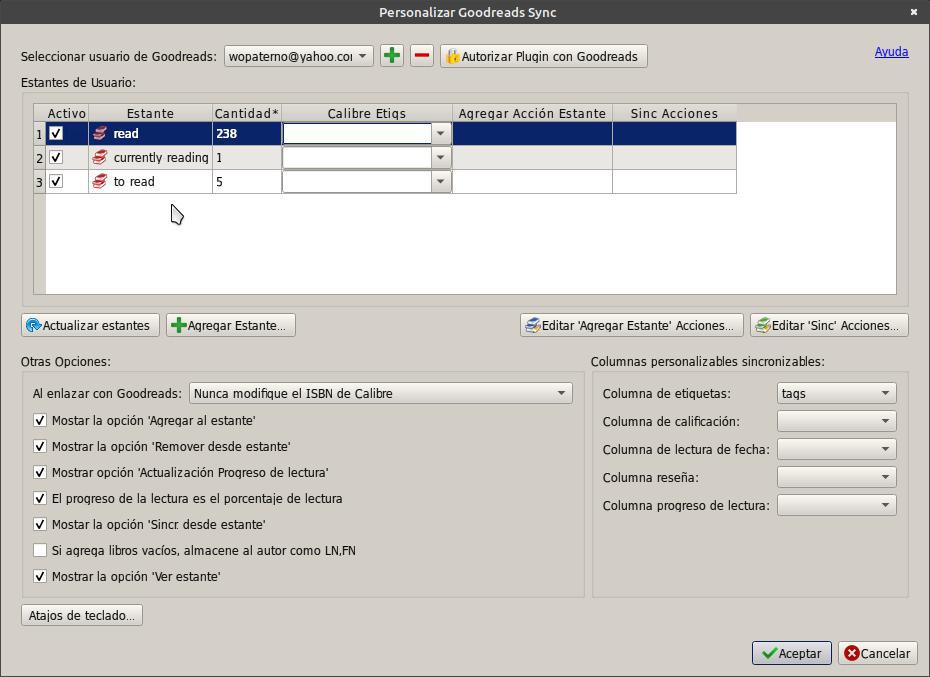The height and width of the screenshot is (677, 930).
Task: Uncheck 'Mostrar la opción Remover desde estante'
Action: [x=40, y=446]
